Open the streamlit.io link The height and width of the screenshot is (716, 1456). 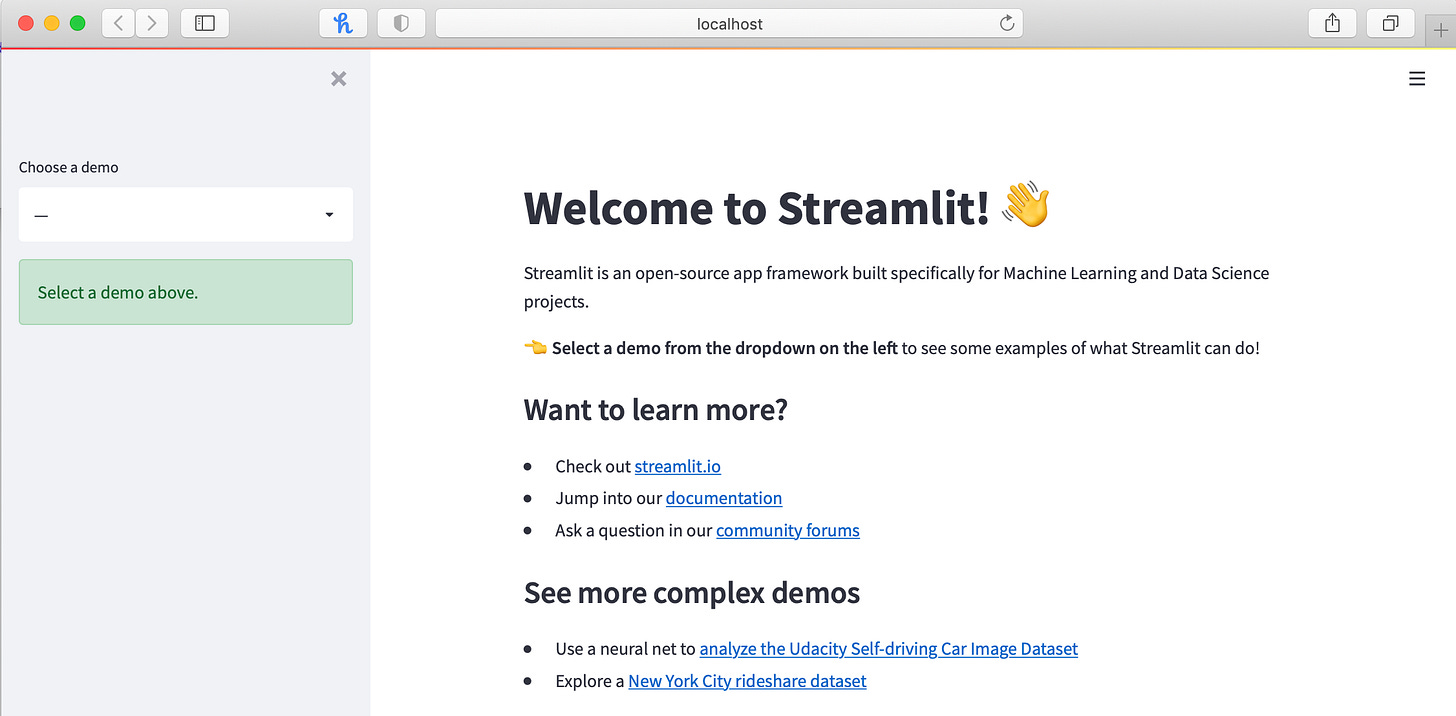point(678,466)
